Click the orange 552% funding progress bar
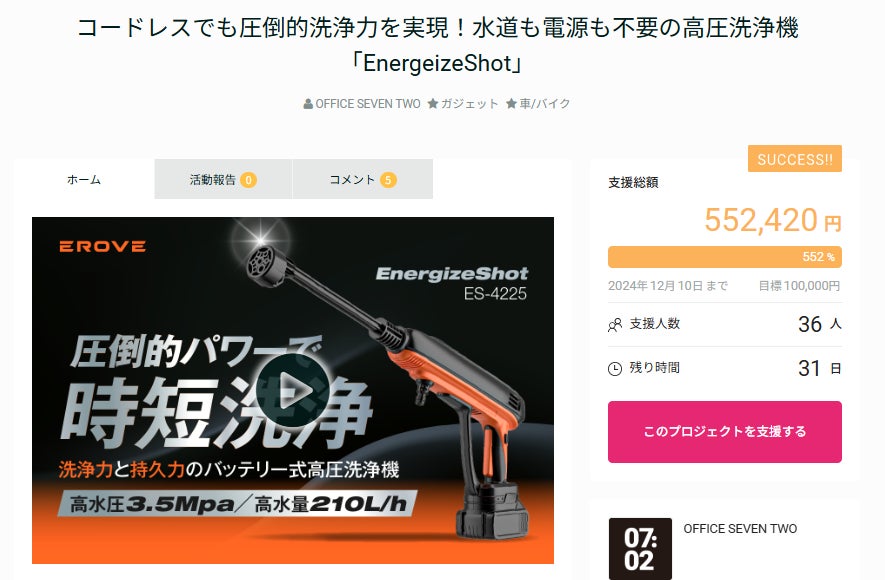The width and height of the screenshot is (885, 580). tap(725, 257)
